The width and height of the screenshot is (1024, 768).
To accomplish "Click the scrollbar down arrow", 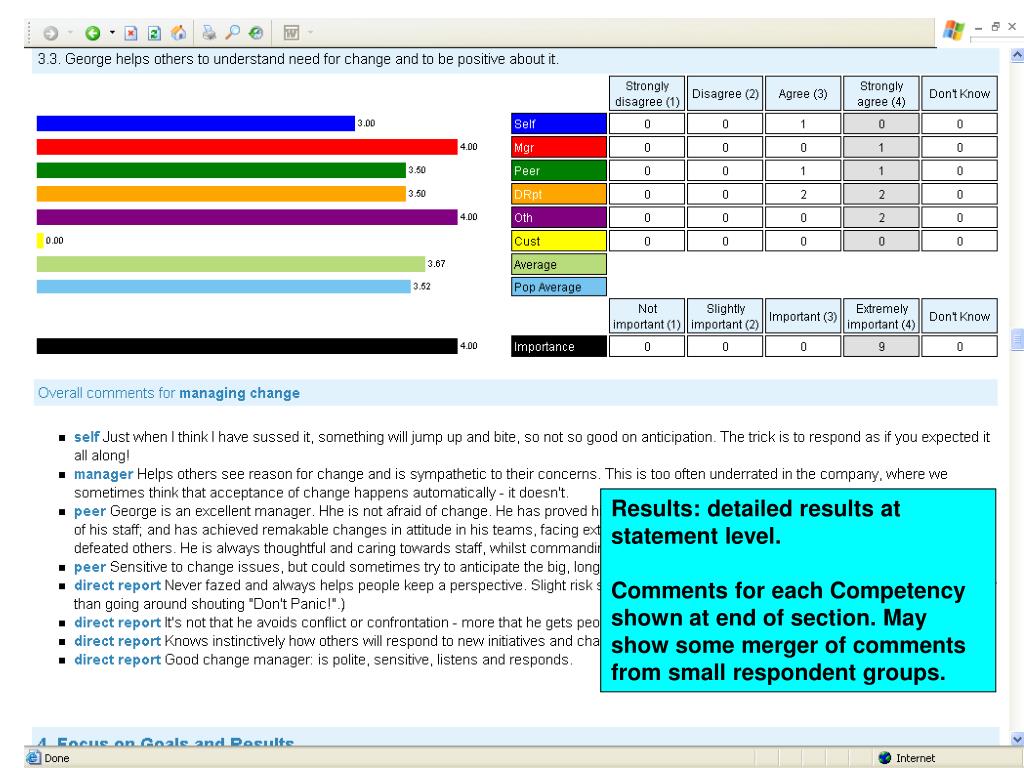I will pos(1017,739).
